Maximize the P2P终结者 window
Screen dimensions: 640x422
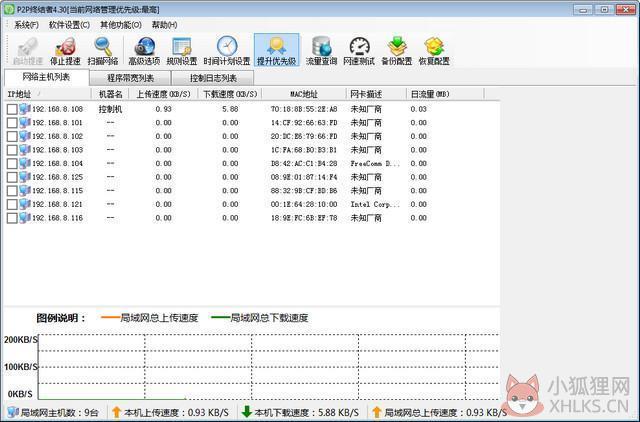point(604,9)
